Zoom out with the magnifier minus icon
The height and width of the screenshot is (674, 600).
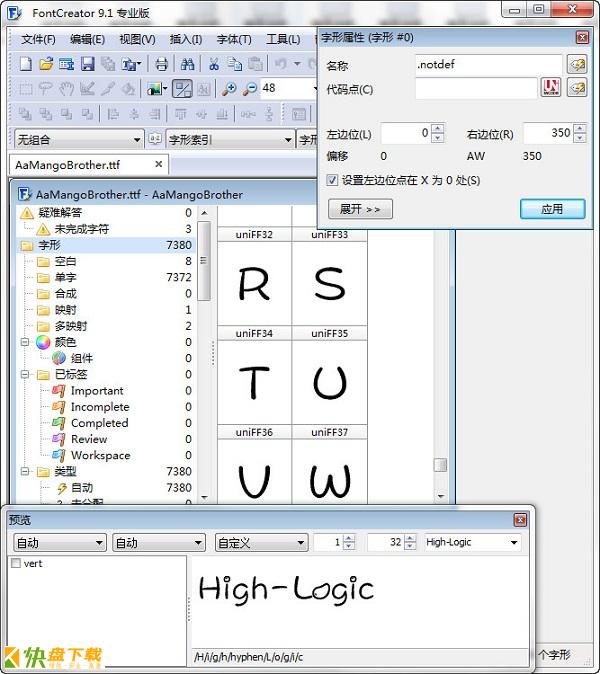click(250, 89)
